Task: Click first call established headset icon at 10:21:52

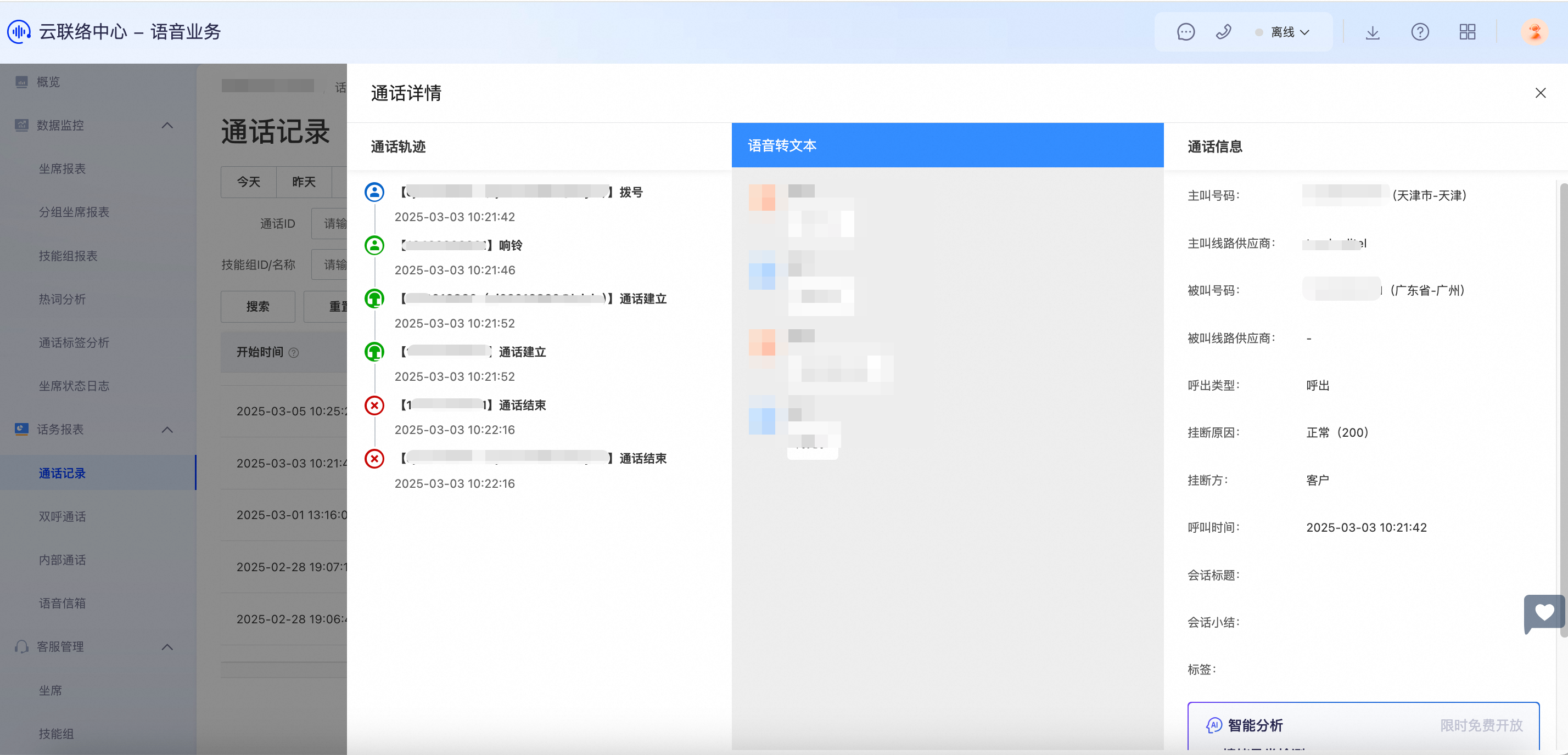Action: tap(374, 298)
